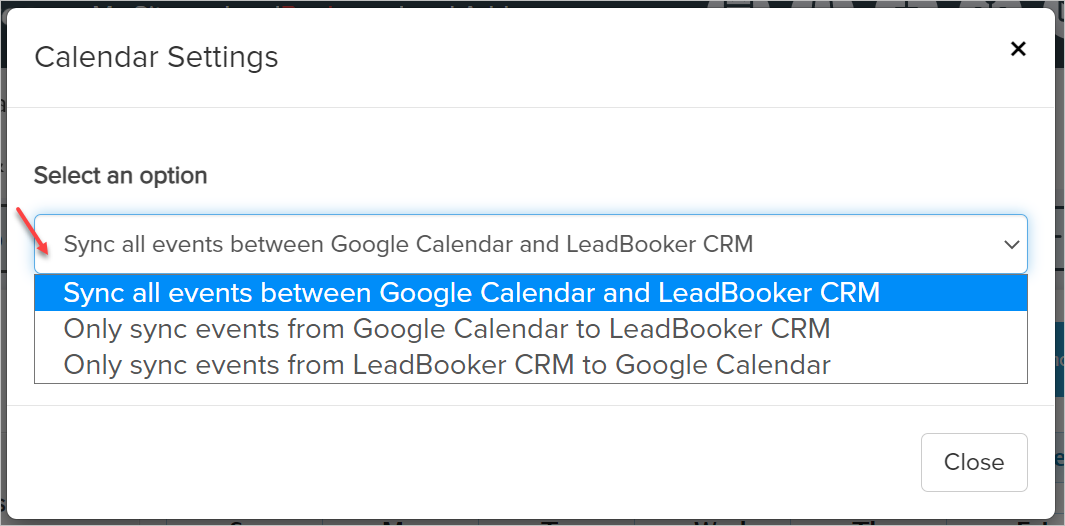Collapse the sync option combo box
Viewport: 1065px width, 526px height.
(530, 244)
